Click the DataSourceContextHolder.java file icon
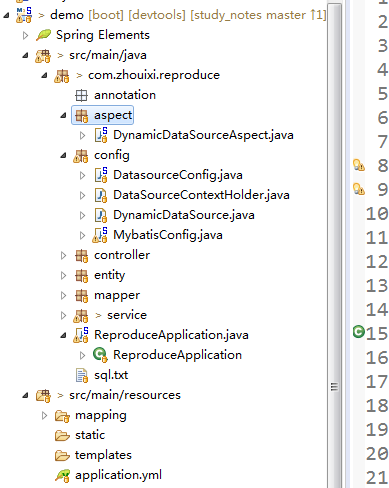Screen dimensions: 389x488 point(101,195)
